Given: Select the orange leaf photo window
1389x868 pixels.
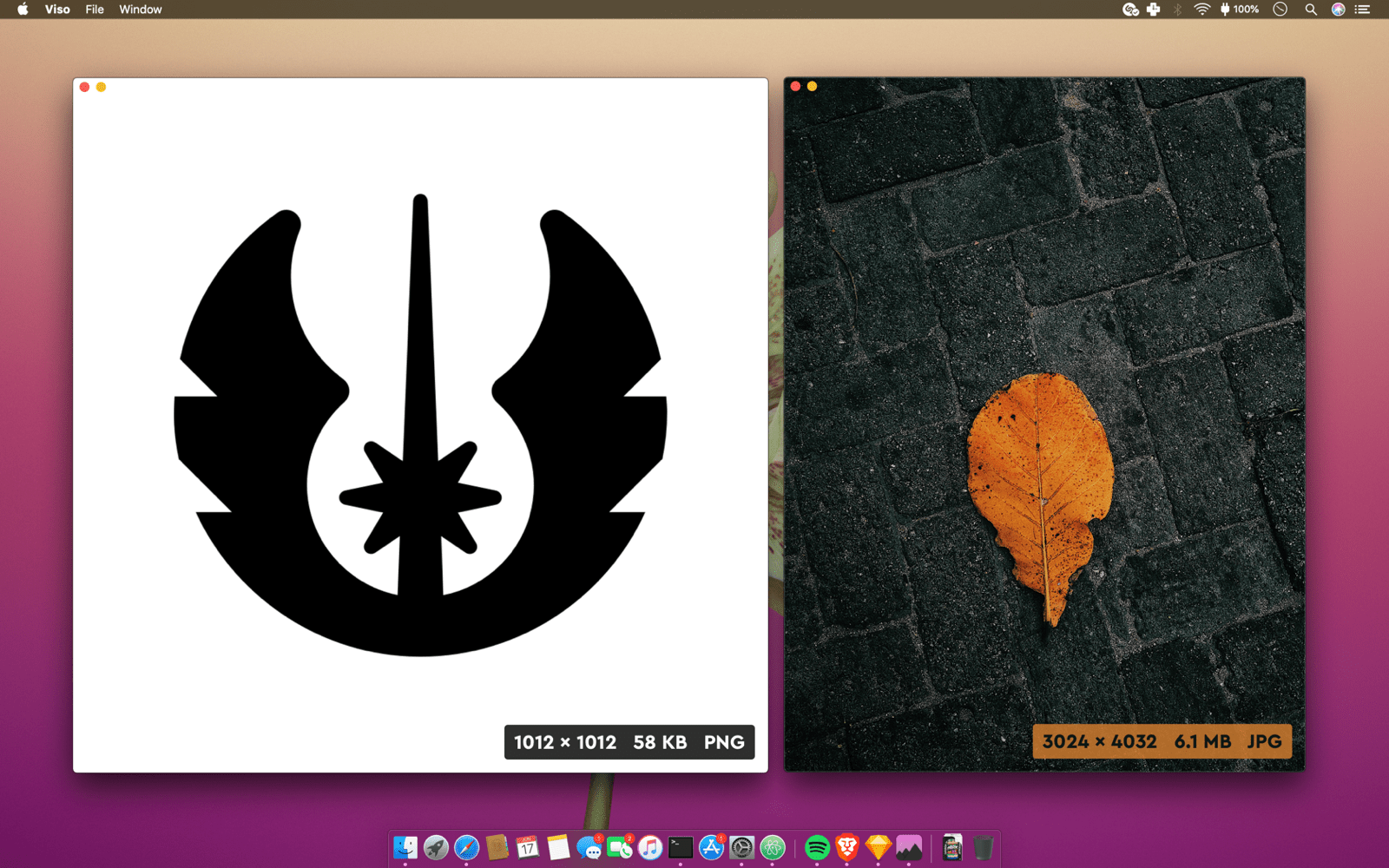Looking at the screenshot, I should [1044, 424].
